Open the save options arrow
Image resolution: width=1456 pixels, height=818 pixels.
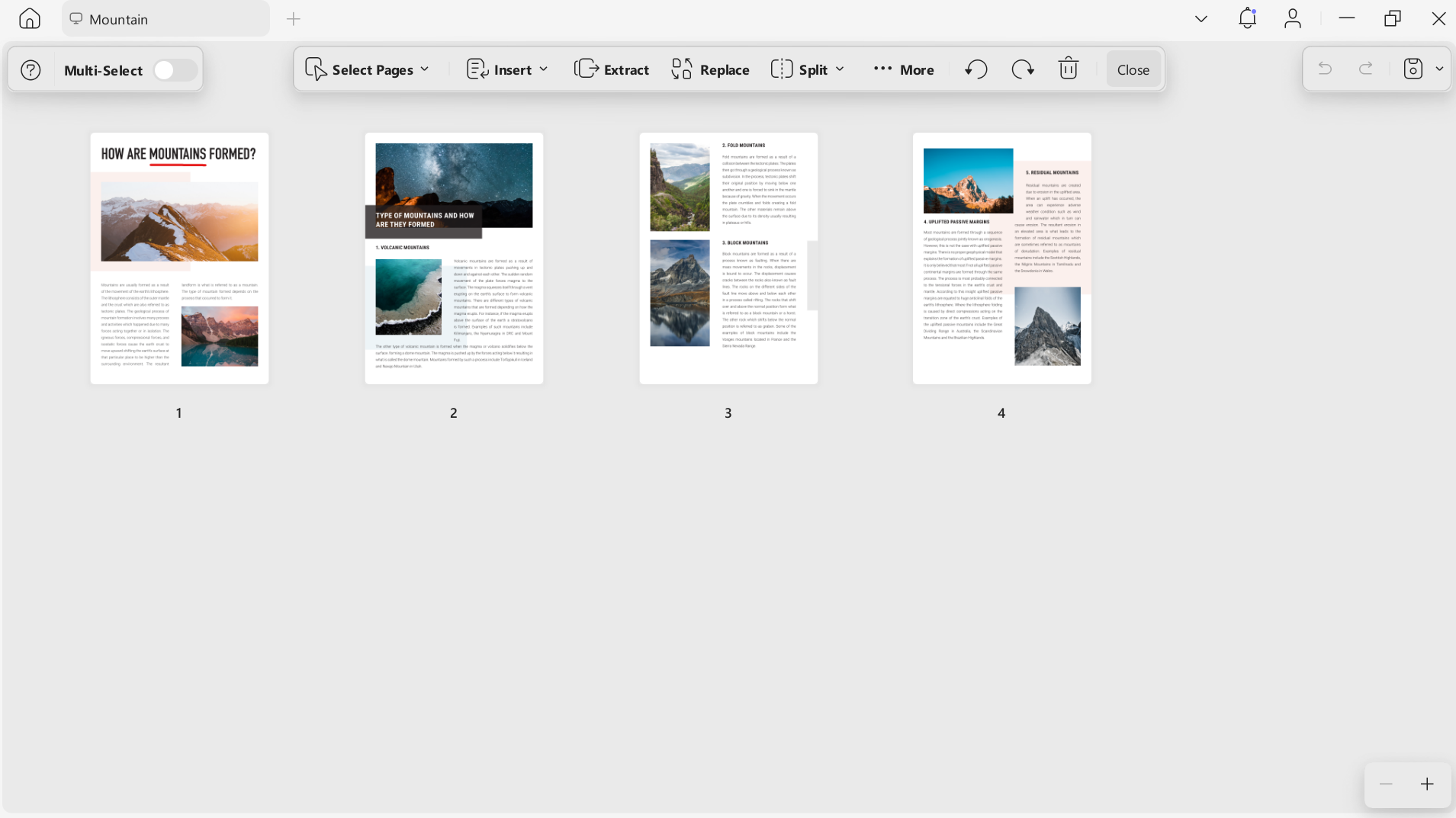click(1439, 69)
